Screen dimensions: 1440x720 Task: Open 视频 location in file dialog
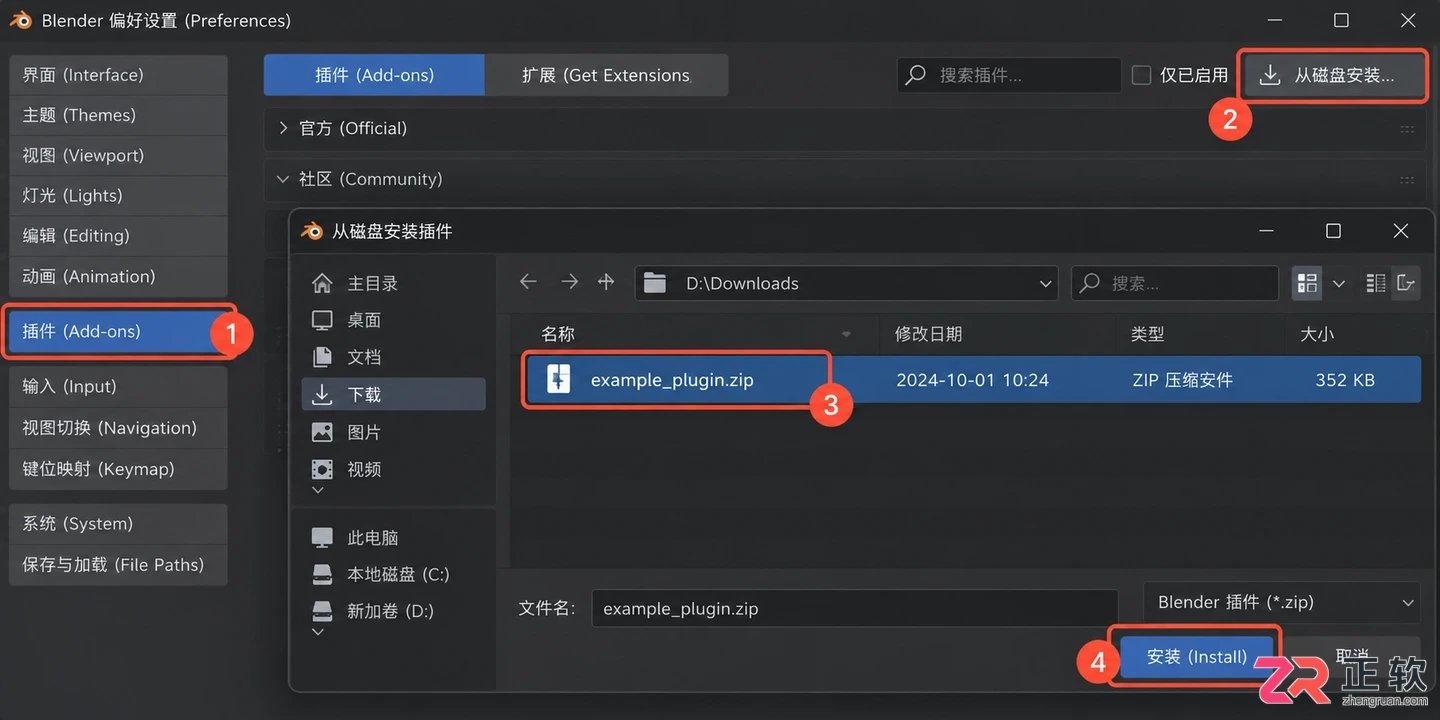click(394, 469)
